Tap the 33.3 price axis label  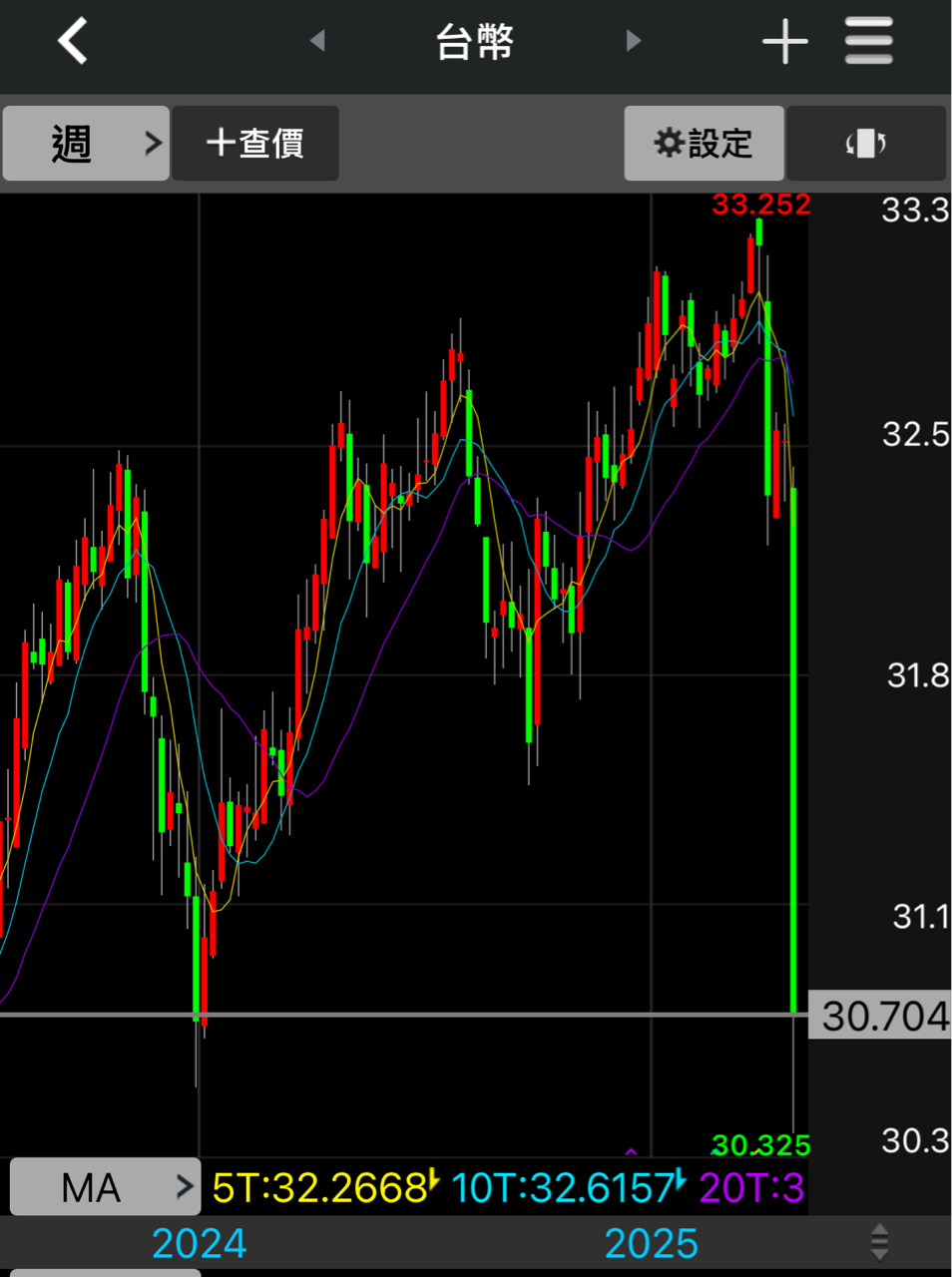[915, 211]
